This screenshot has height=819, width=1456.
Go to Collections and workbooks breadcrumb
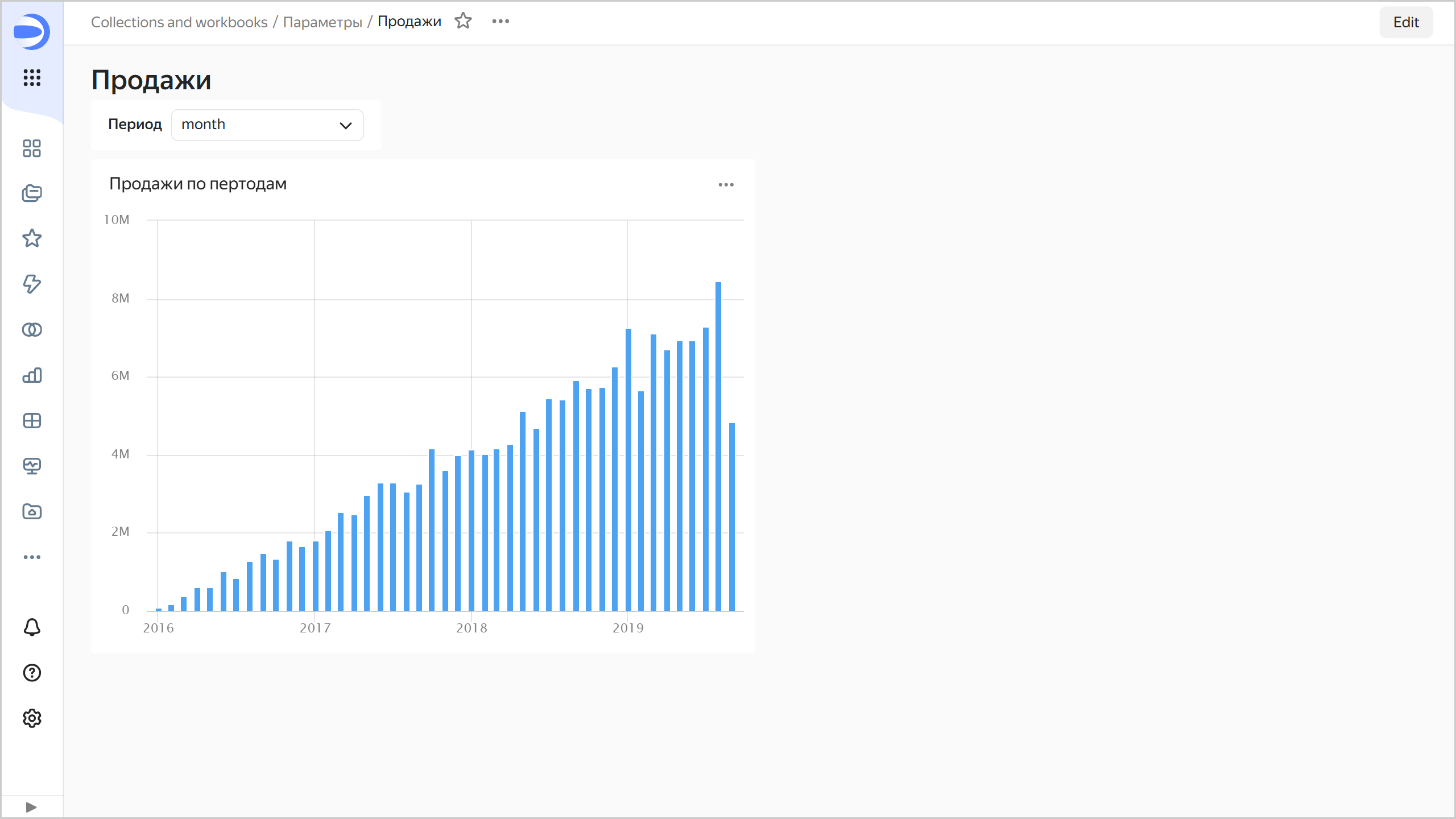coord(179,22)
